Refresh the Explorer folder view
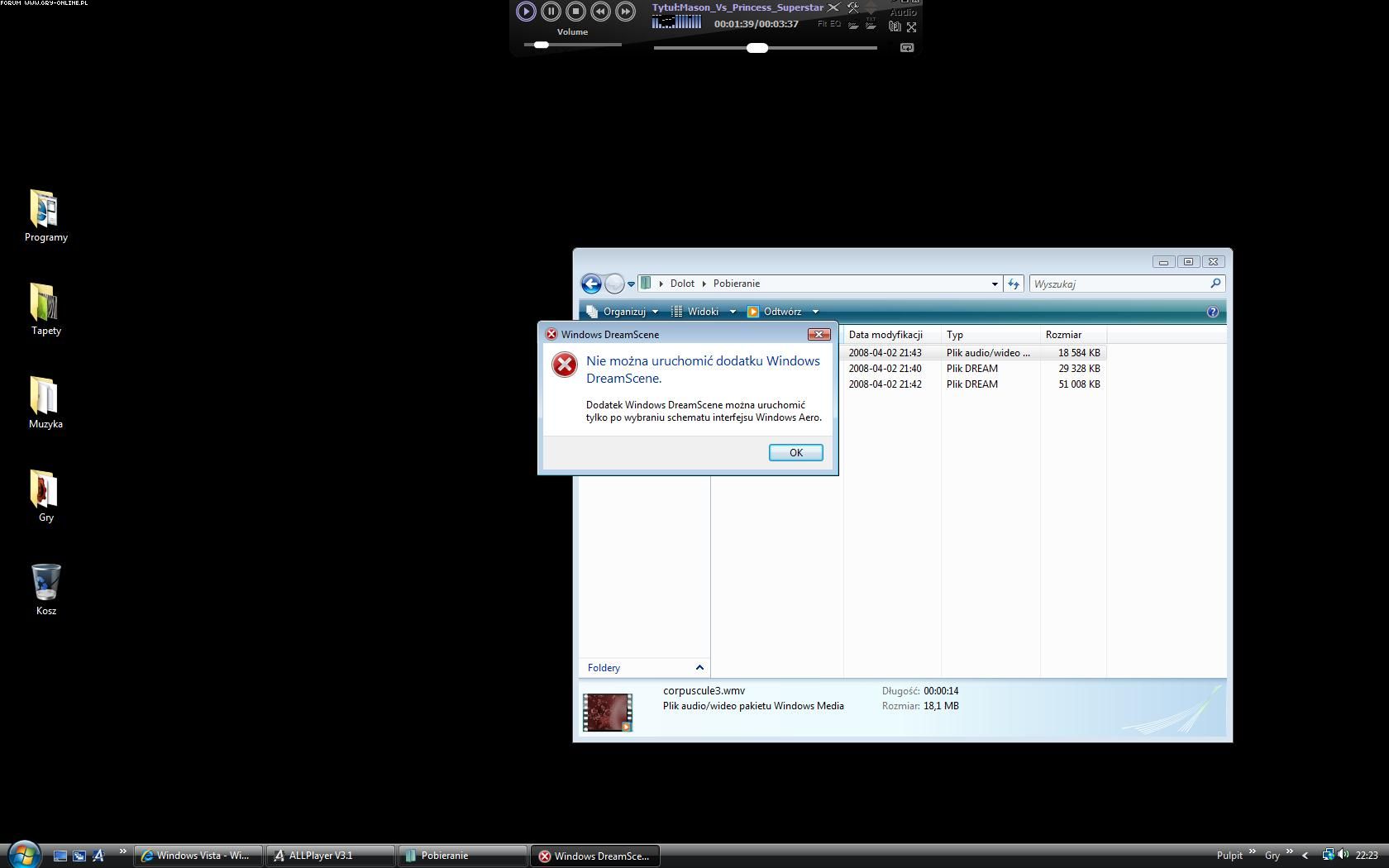 pyautogui.click(x=1013, y=284)
